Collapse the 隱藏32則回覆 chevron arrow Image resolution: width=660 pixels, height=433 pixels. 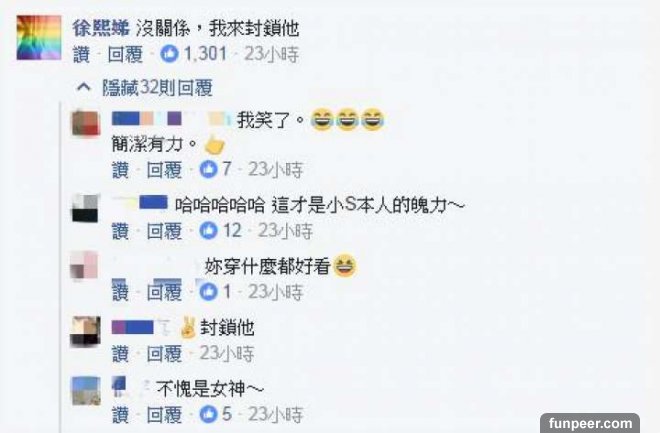click(x=84, y=88)
